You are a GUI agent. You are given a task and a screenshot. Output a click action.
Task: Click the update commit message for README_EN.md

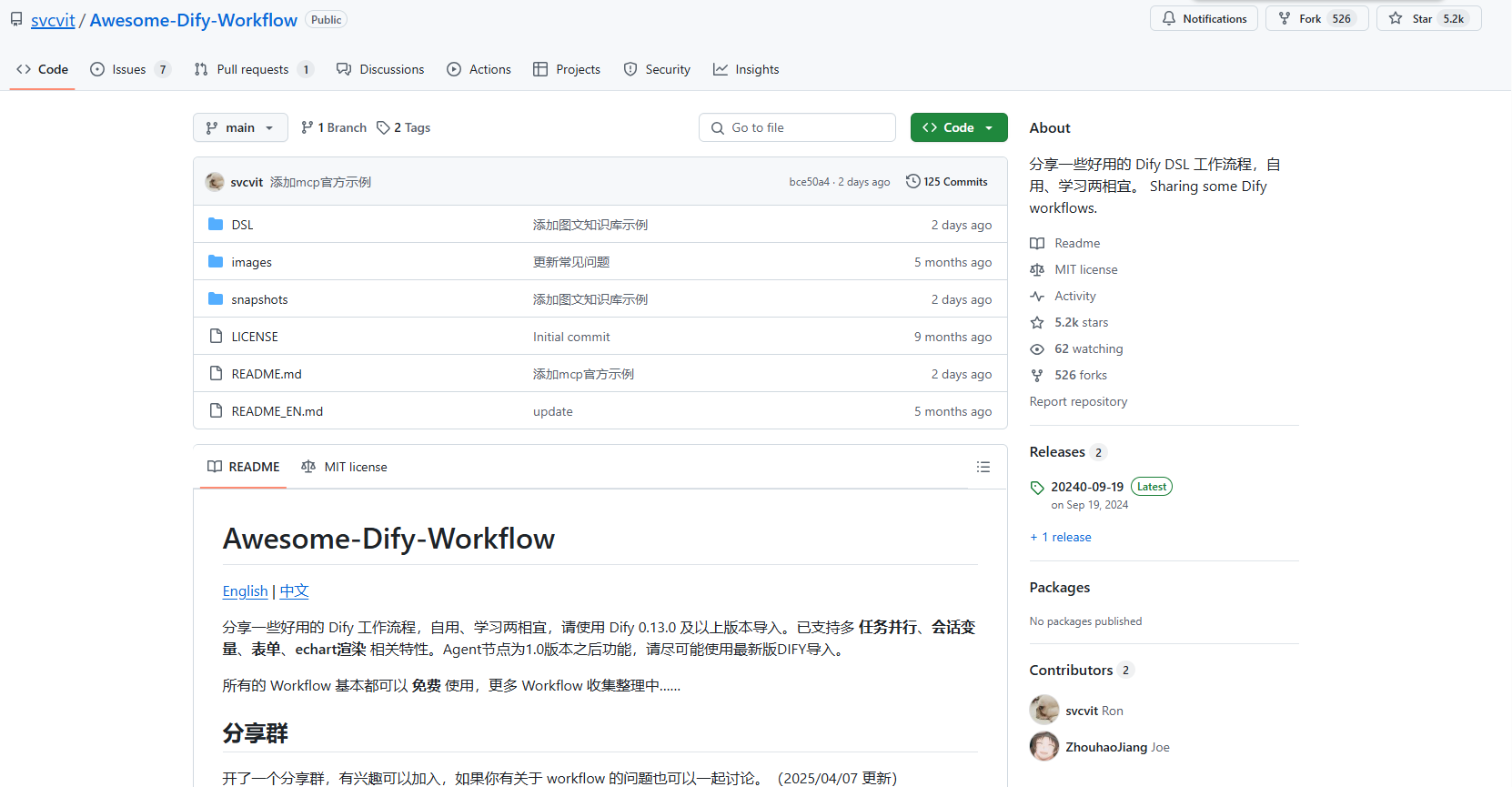553,411
